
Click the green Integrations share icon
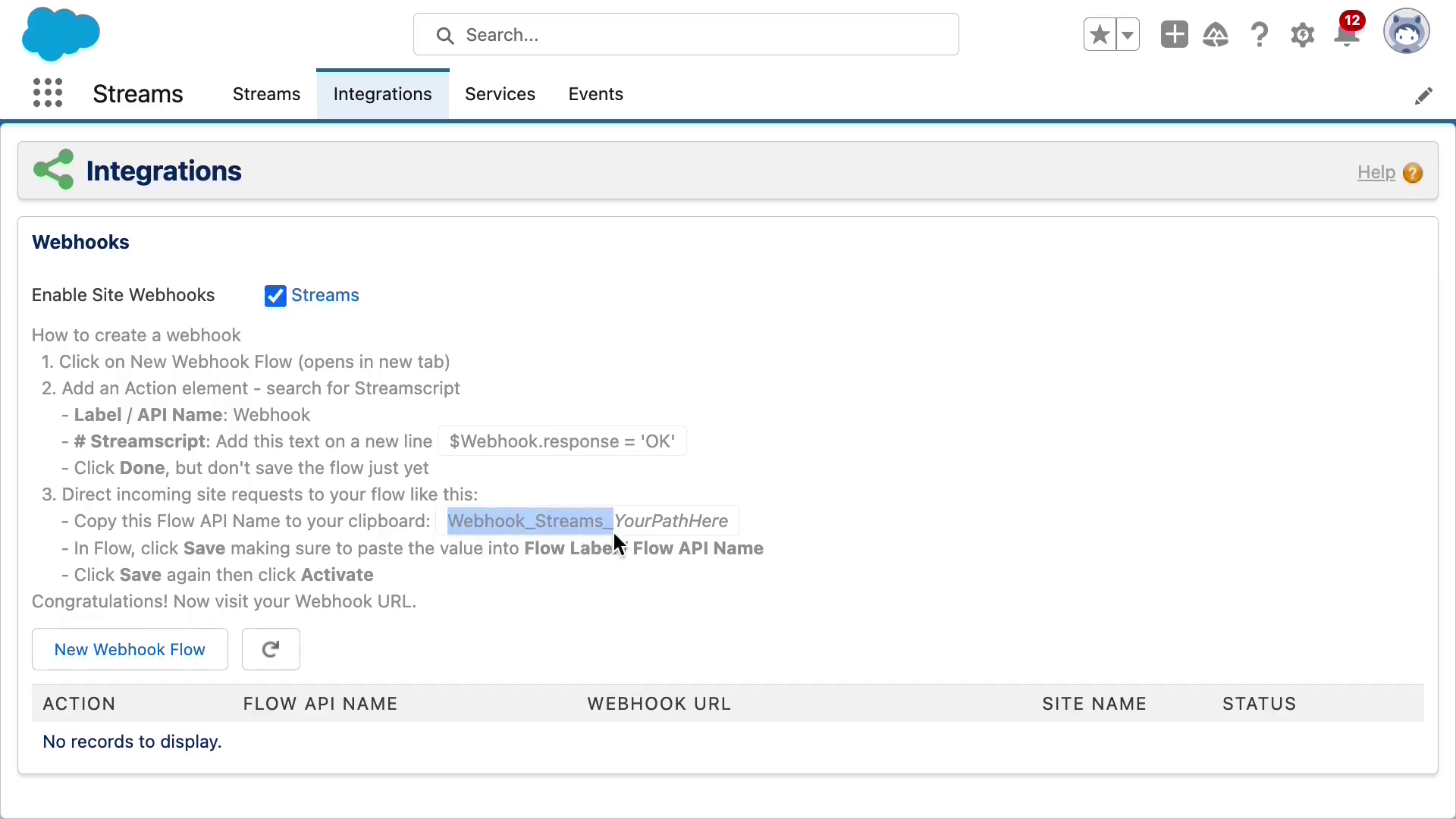[x=54, y=169]
